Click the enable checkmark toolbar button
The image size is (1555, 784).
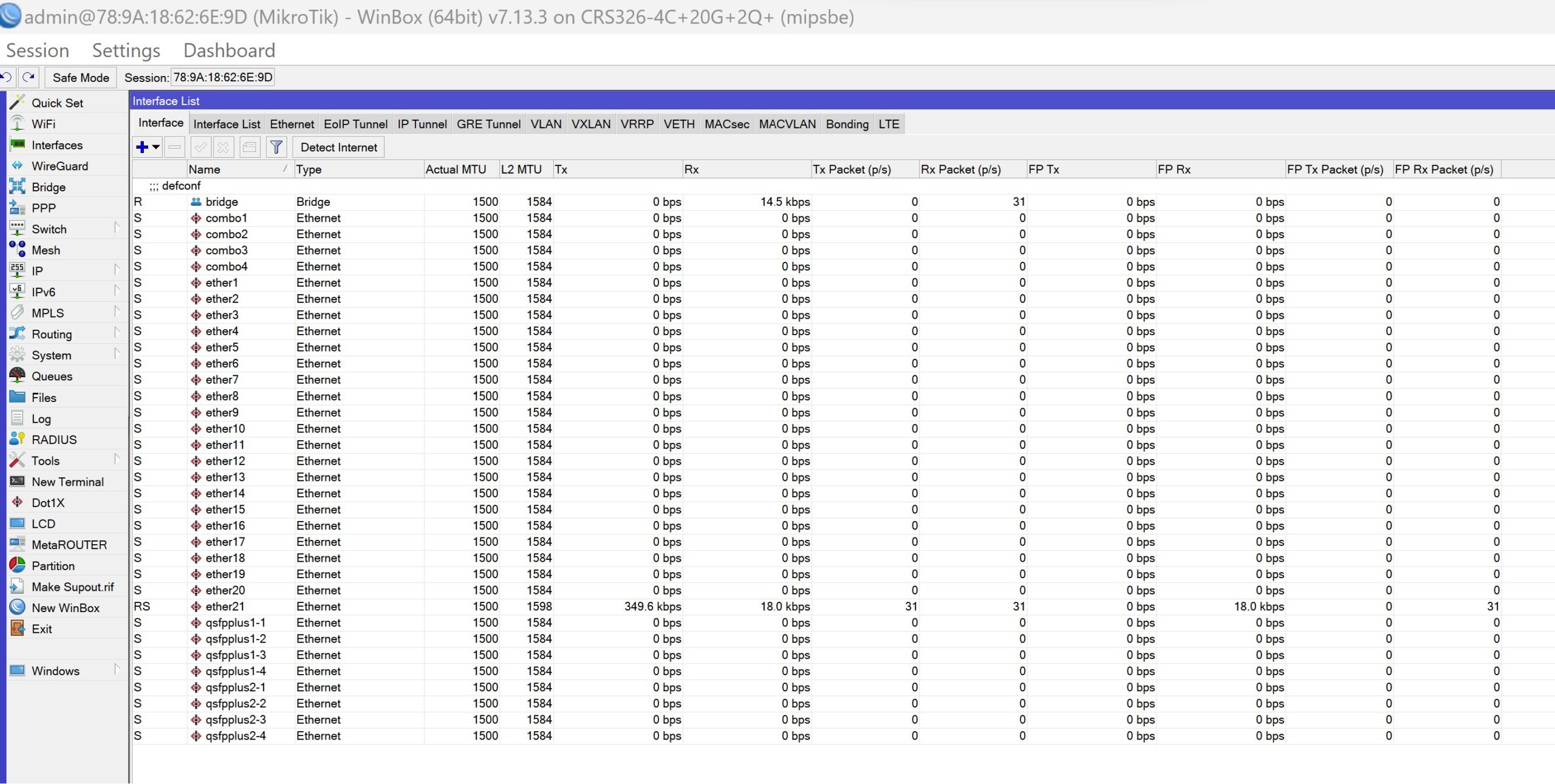tap(200, 147)
